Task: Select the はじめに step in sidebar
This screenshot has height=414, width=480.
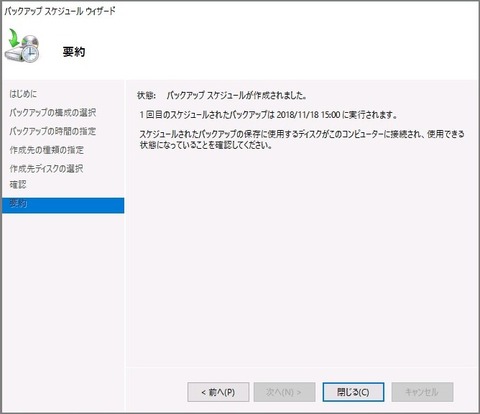Action: 23,94
